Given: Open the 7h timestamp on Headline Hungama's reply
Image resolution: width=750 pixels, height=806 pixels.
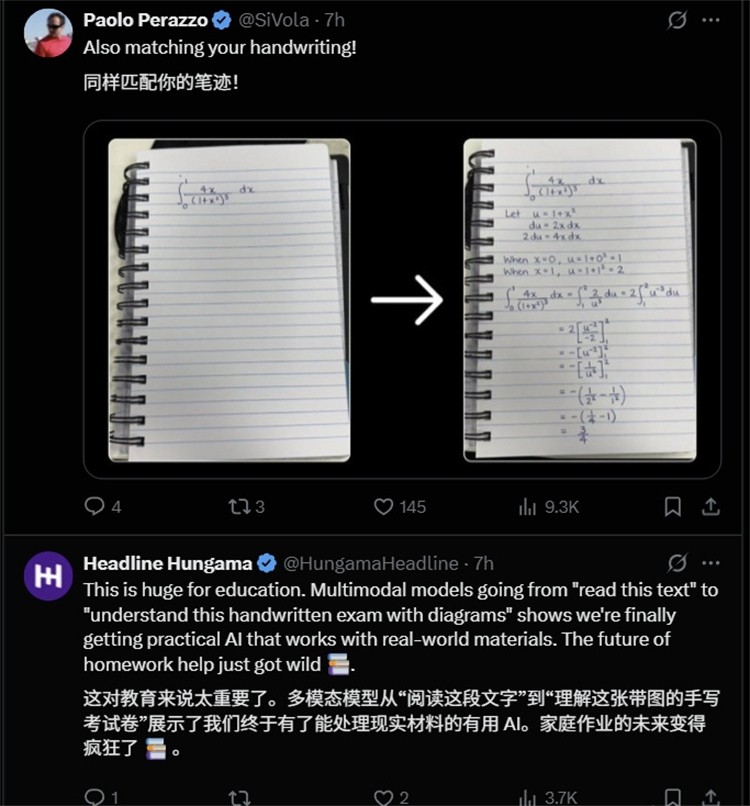Looking at the screenshot, I should 483,563.
